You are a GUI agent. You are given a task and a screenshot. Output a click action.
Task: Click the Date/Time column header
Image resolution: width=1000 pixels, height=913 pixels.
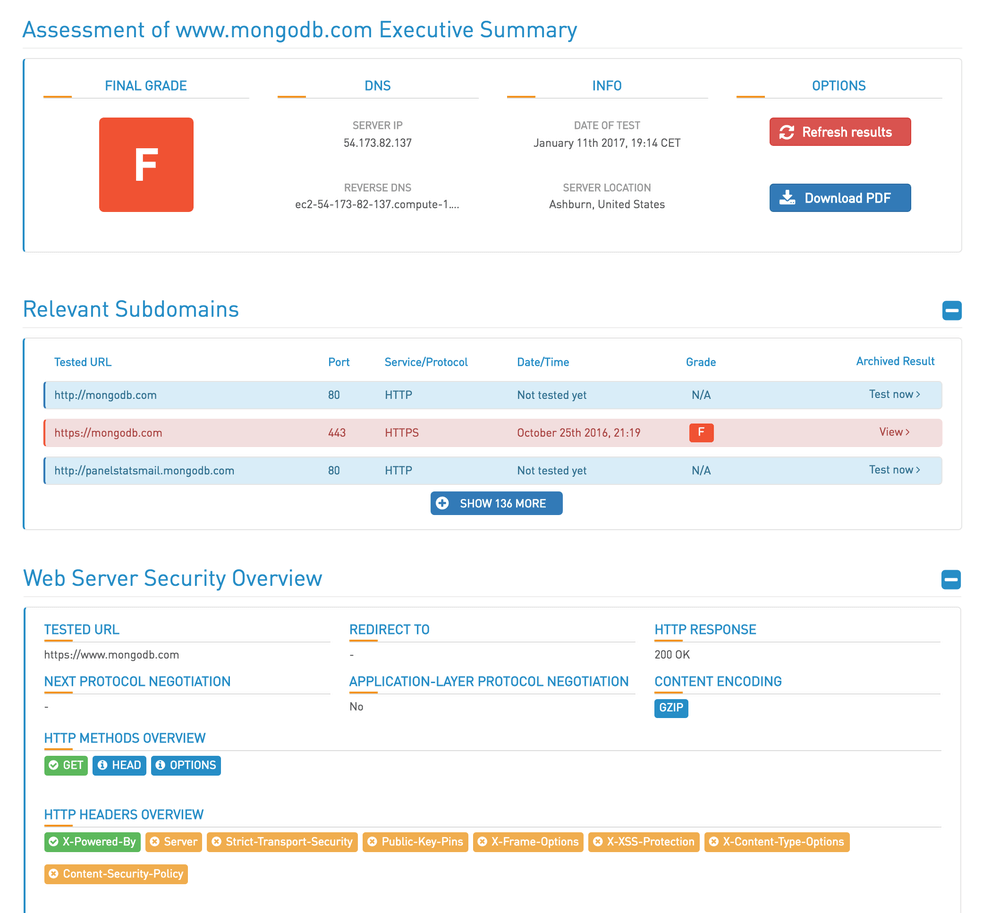click(543, 362)
